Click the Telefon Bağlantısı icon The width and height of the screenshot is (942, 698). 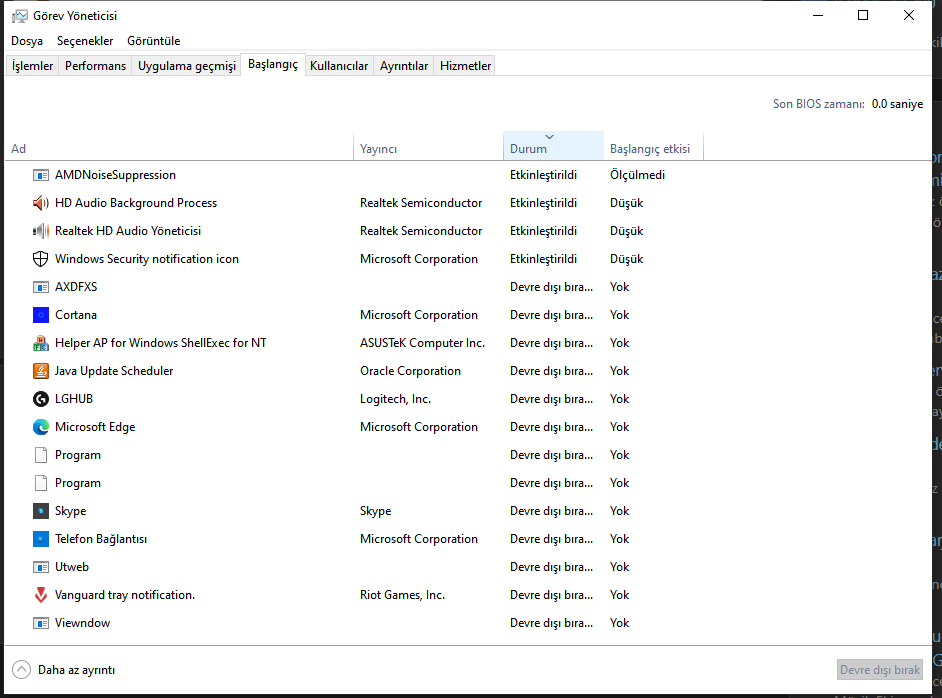pyautogui.click(x=40, y=539)
